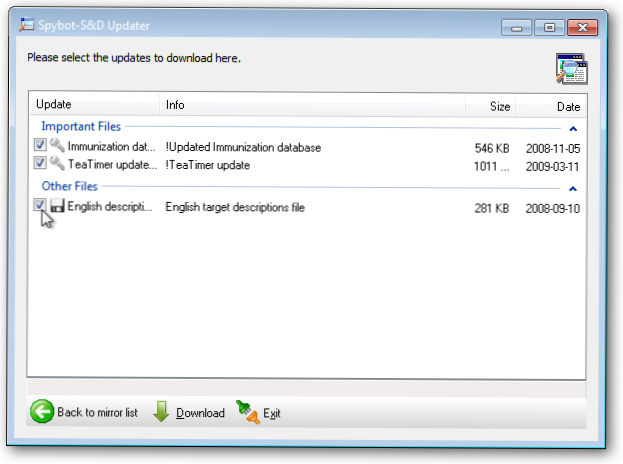
Task: Click the wrench icon beside TeaTimer update
Action: coord(57,165)
